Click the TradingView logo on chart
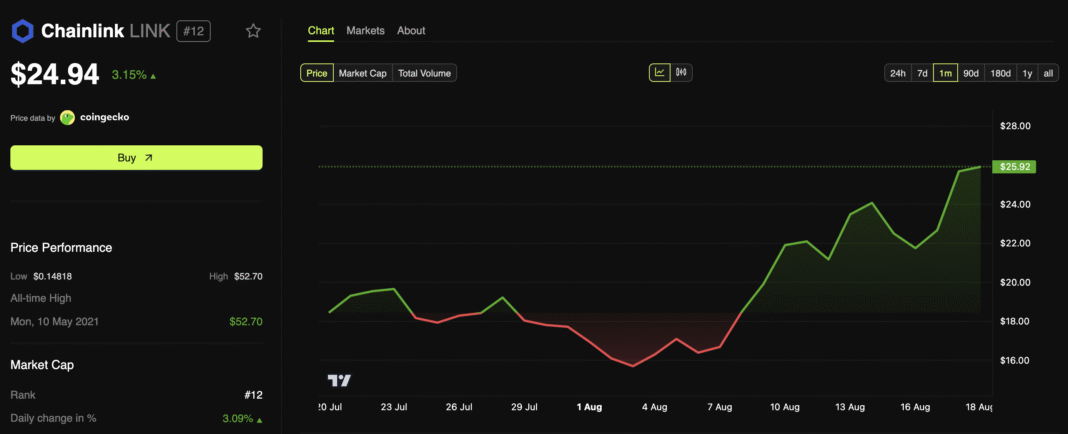Screen dimensions: 1068x434 click(339, 380)
